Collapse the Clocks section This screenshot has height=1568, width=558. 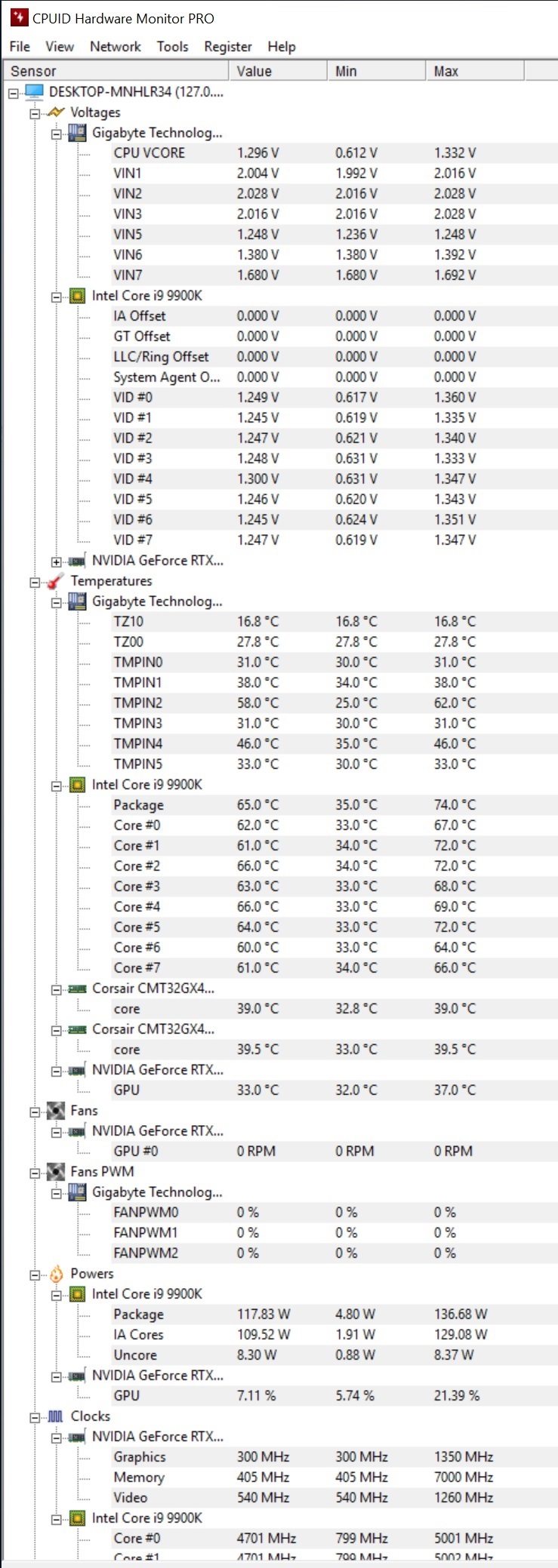[x=34, y=1417]
